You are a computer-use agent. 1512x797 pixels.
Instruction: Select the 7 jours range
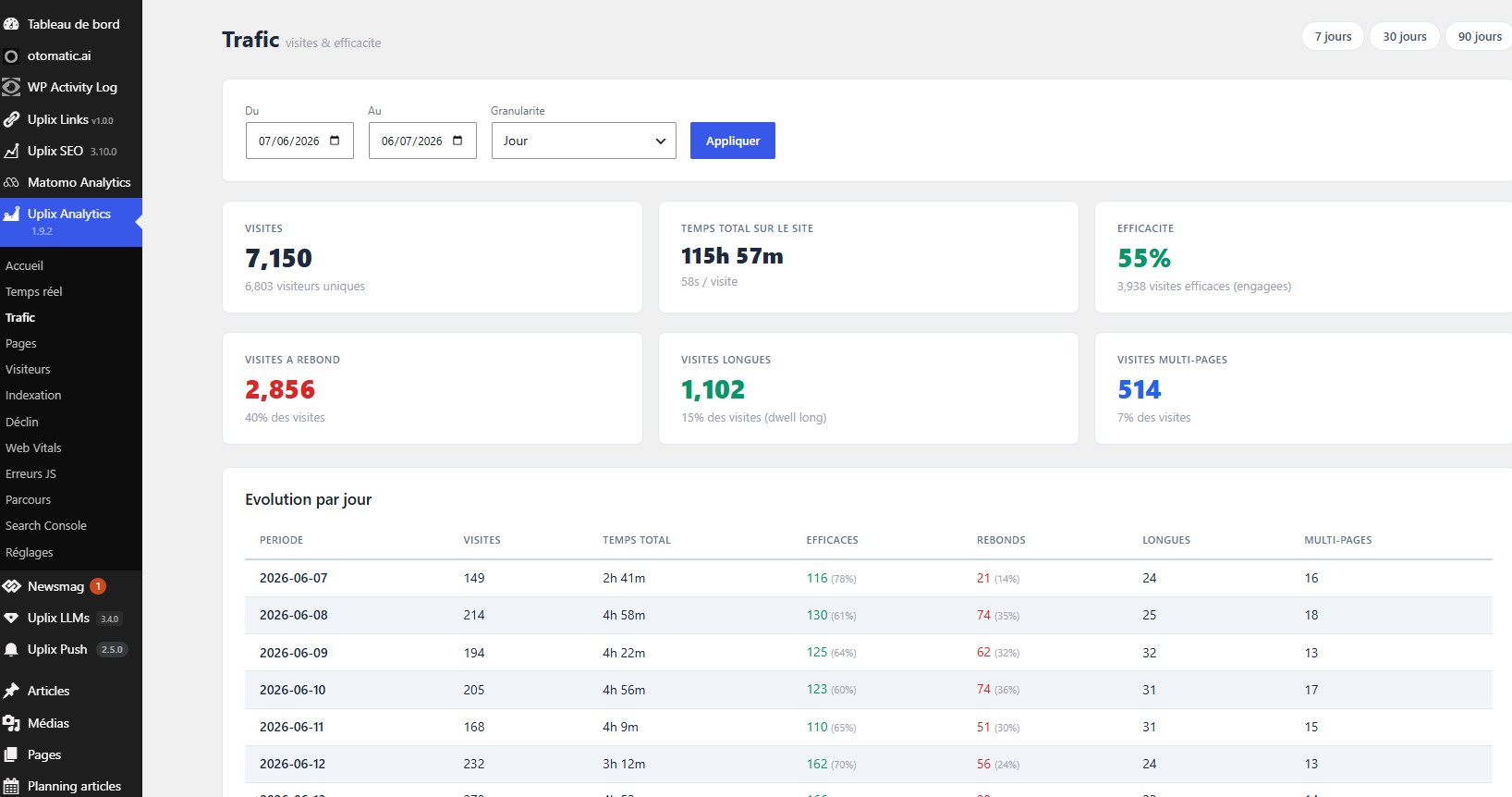click(x=1333, y=36)
